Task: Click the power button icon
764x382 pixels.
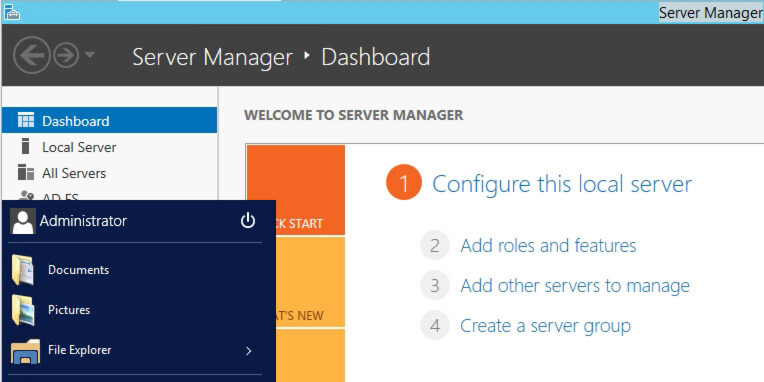Action: (x=248, y=221)
